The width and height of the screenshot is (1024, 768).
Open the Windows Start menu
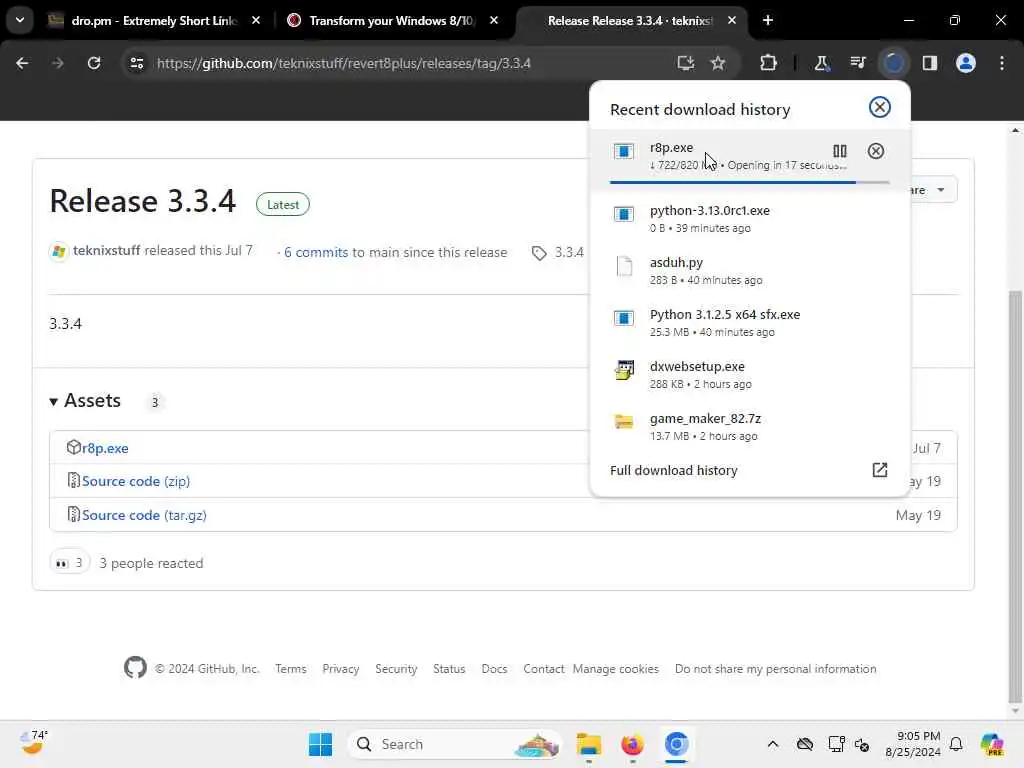(x=320, y=744)
